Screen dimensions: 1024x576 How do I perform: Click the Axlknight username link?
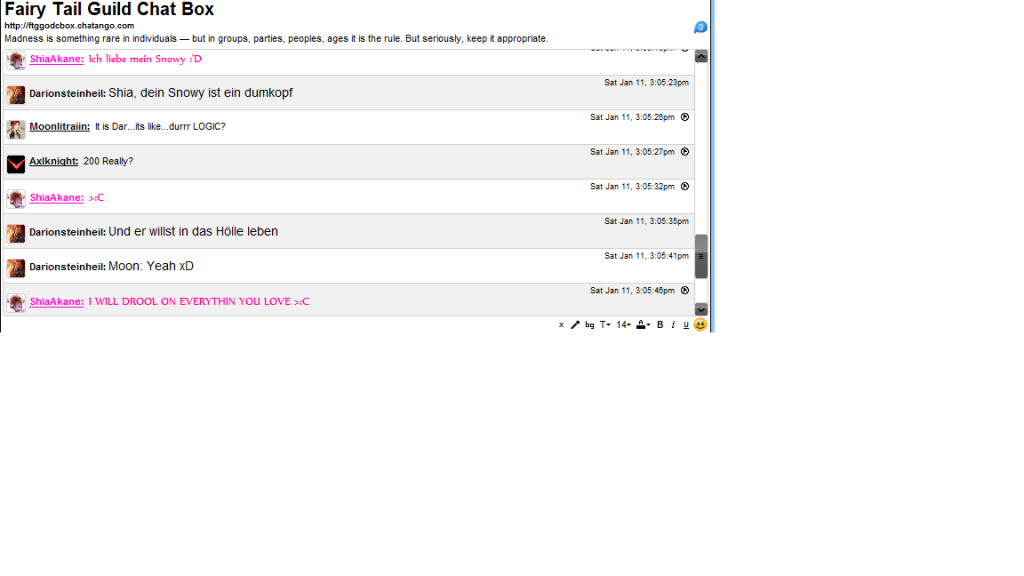(x=53, y=161)
